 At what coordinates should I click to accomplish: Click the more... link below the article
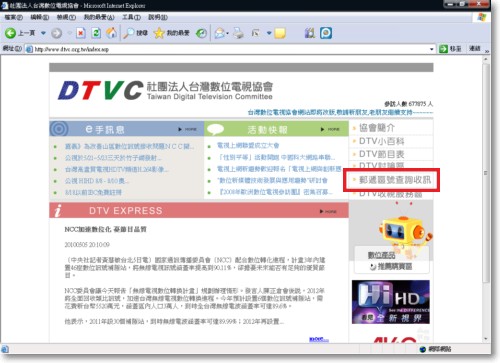[319, 339]
